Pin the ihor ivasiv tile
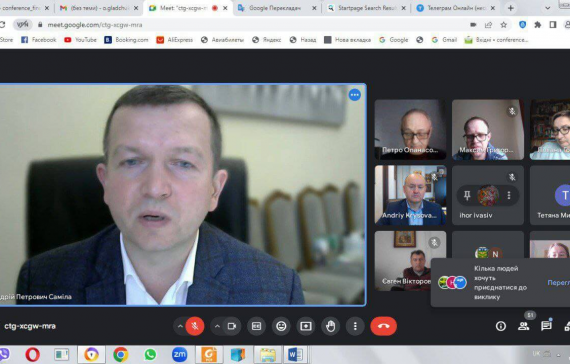Viewport: 570px width, 364px height. pos(467,196)
